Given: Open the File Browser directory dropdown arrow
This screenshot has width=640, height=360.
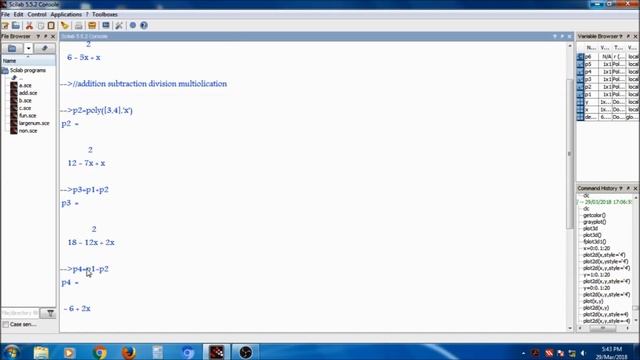Looking at the screenshot, I should point(28,49).
